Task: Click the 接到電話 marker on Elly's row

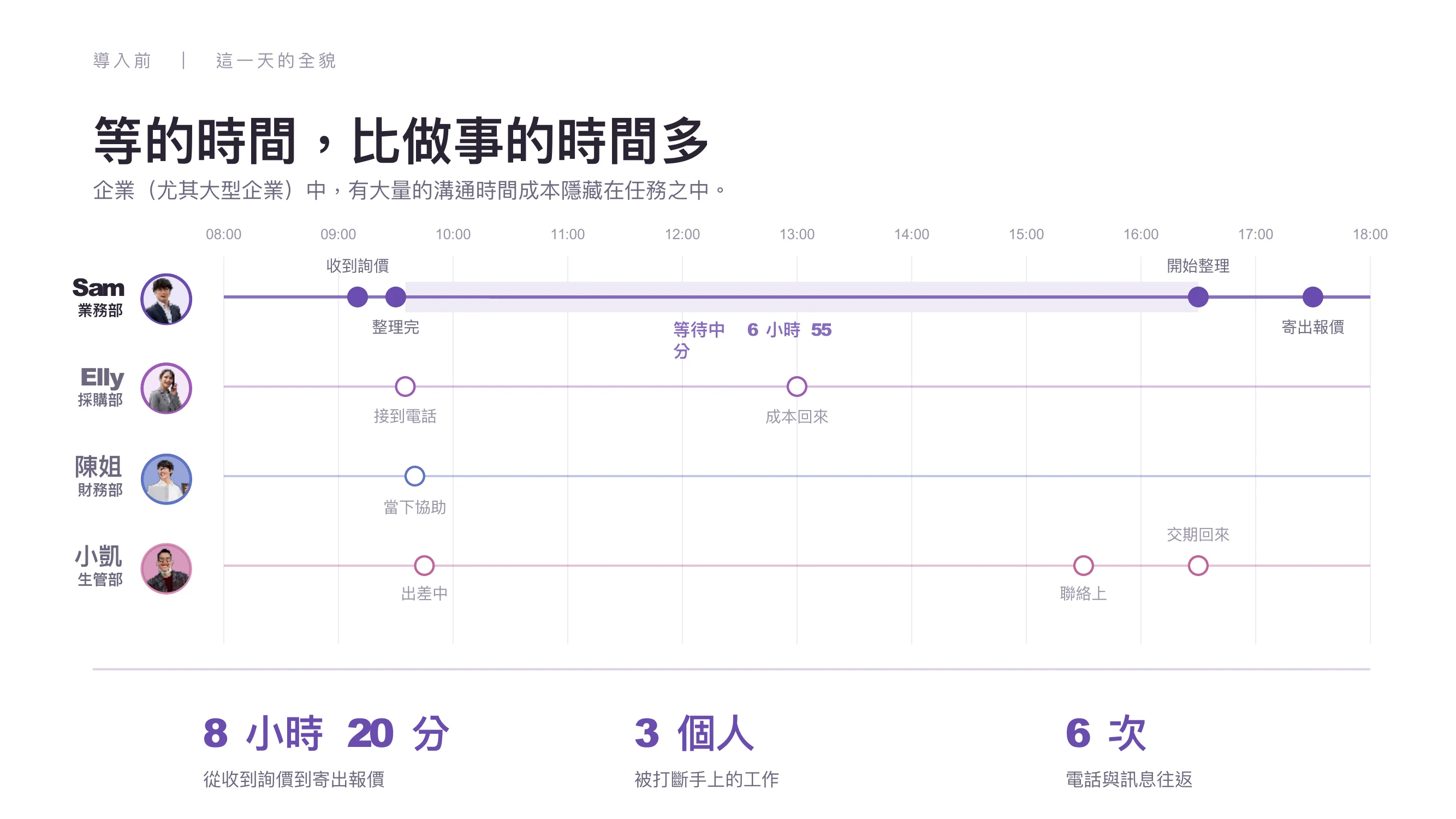Action: click(405, 387)
